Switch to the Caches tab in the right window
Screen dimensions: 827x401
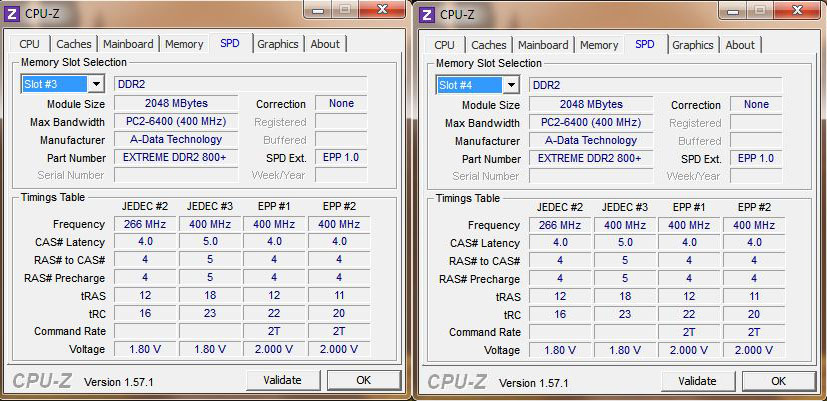point(489,45)
